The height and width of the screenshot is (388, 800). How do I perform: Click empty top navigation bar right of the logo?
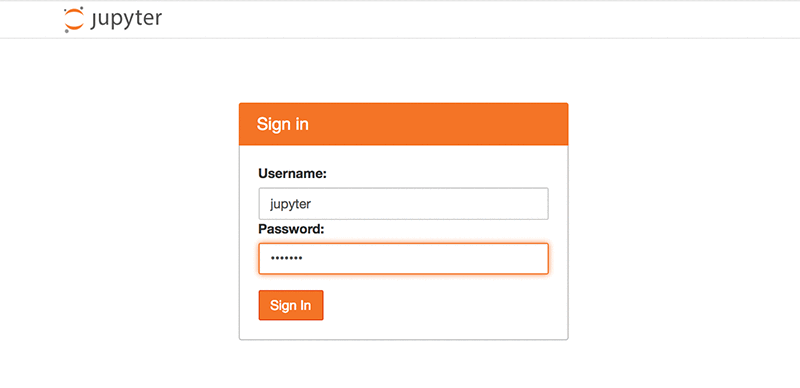(459, 19)
